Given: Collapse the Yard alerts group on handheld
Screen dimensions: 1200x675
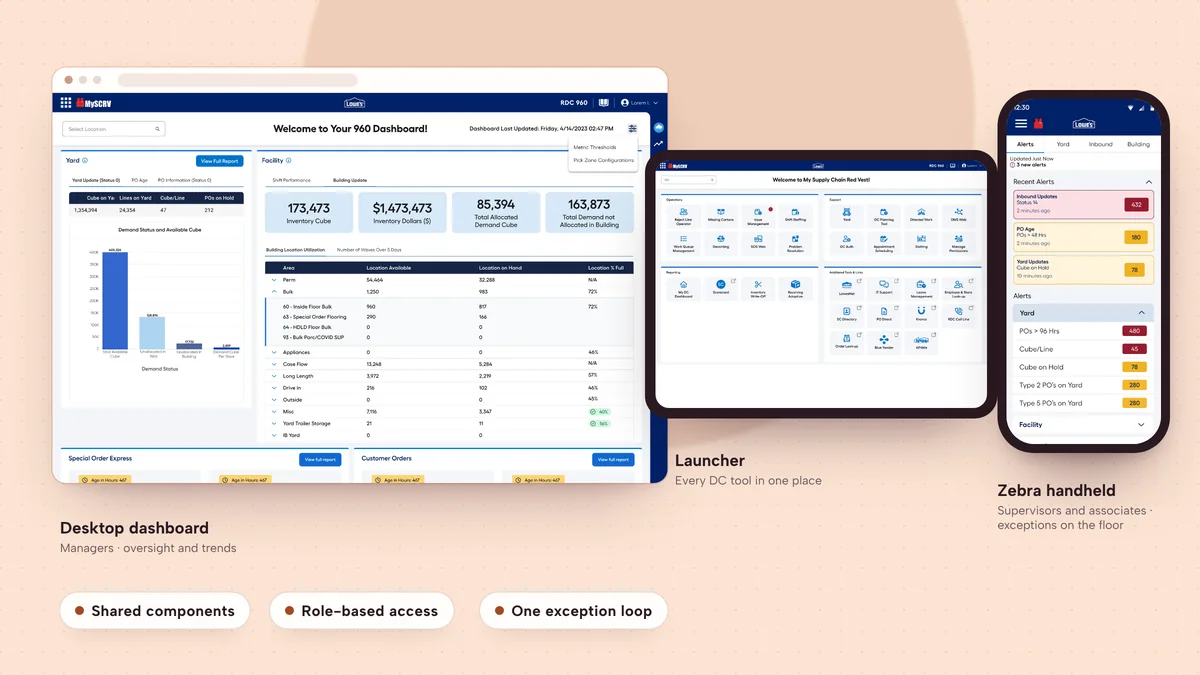Looking at the screenshot, I should click(x=1142, y=313).
